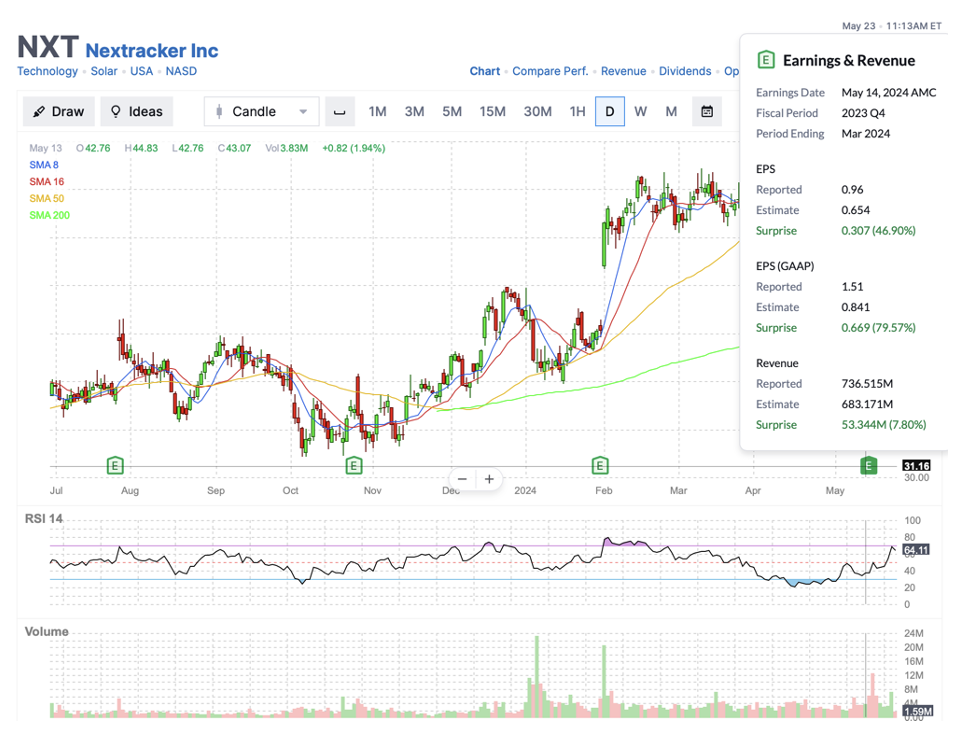This screenshot has height=737, width=967.
Task: Zoom in the chart with plus button
Action: click(x=489, y=479)
